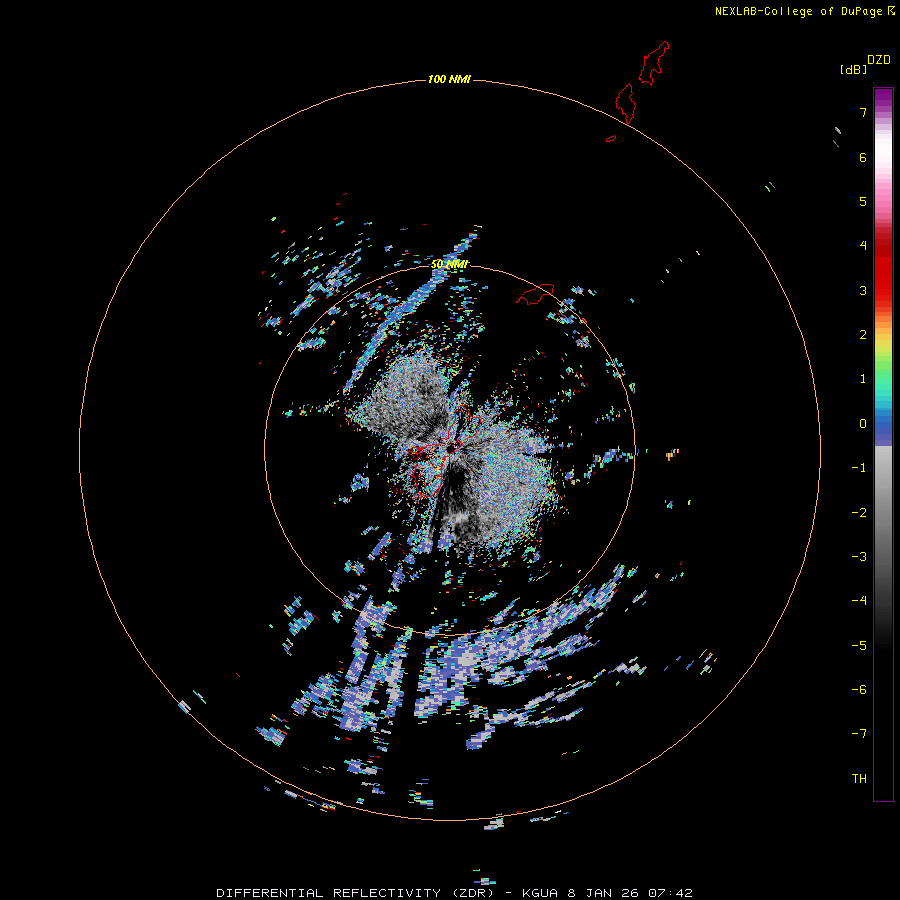This screenshot has width=900, height=900.
Task: Click the 2 value on color scale
Action: (x=863, y=335)
